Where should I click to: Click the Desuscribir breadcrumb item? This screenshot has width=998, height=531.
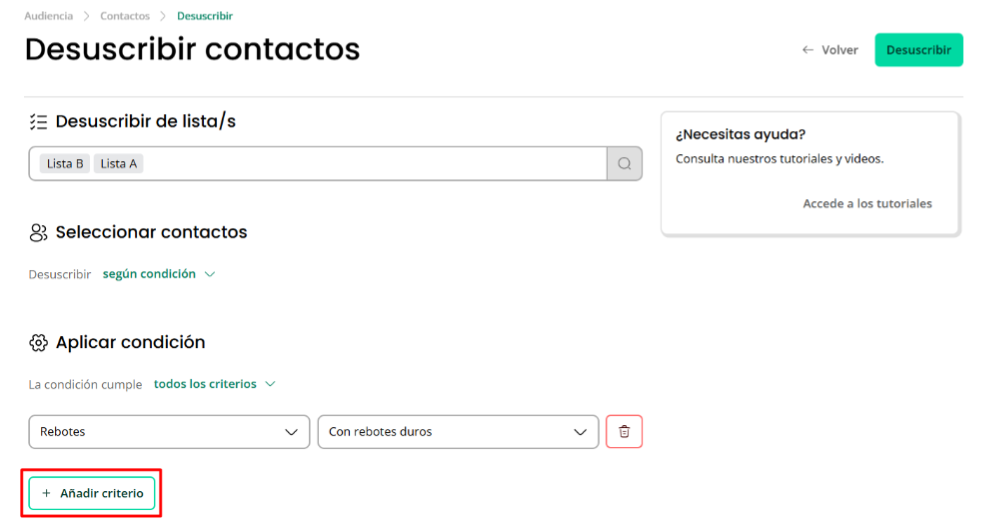coord(205,16)
